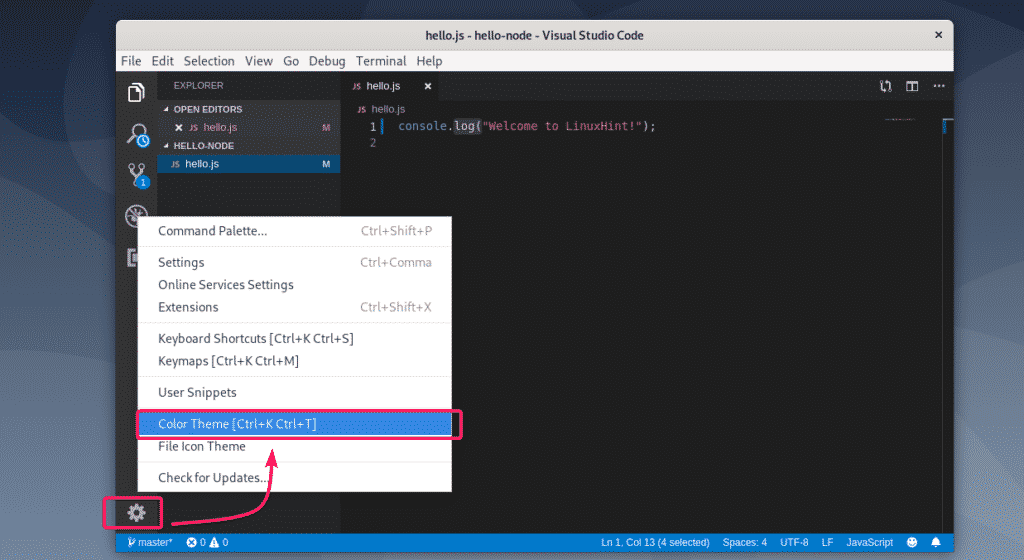1024x560 pixels.
Task: Click the errors and warnings count
Action: 206,542
